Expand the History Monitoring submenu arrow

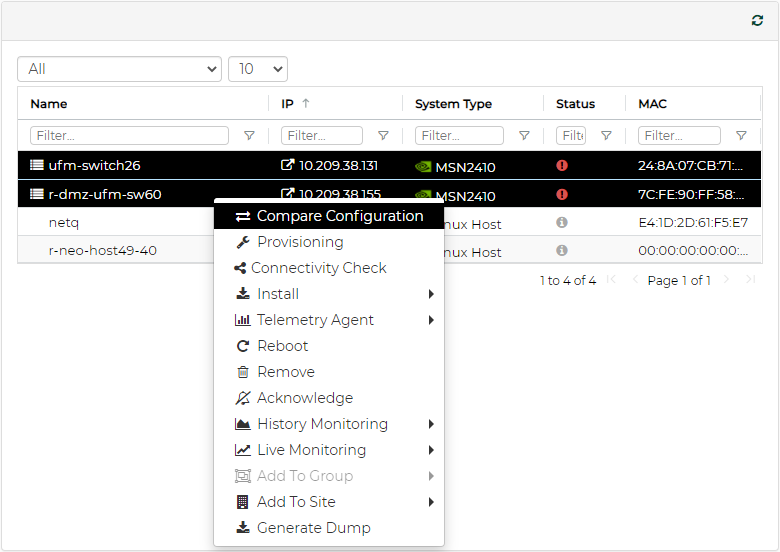431,424
